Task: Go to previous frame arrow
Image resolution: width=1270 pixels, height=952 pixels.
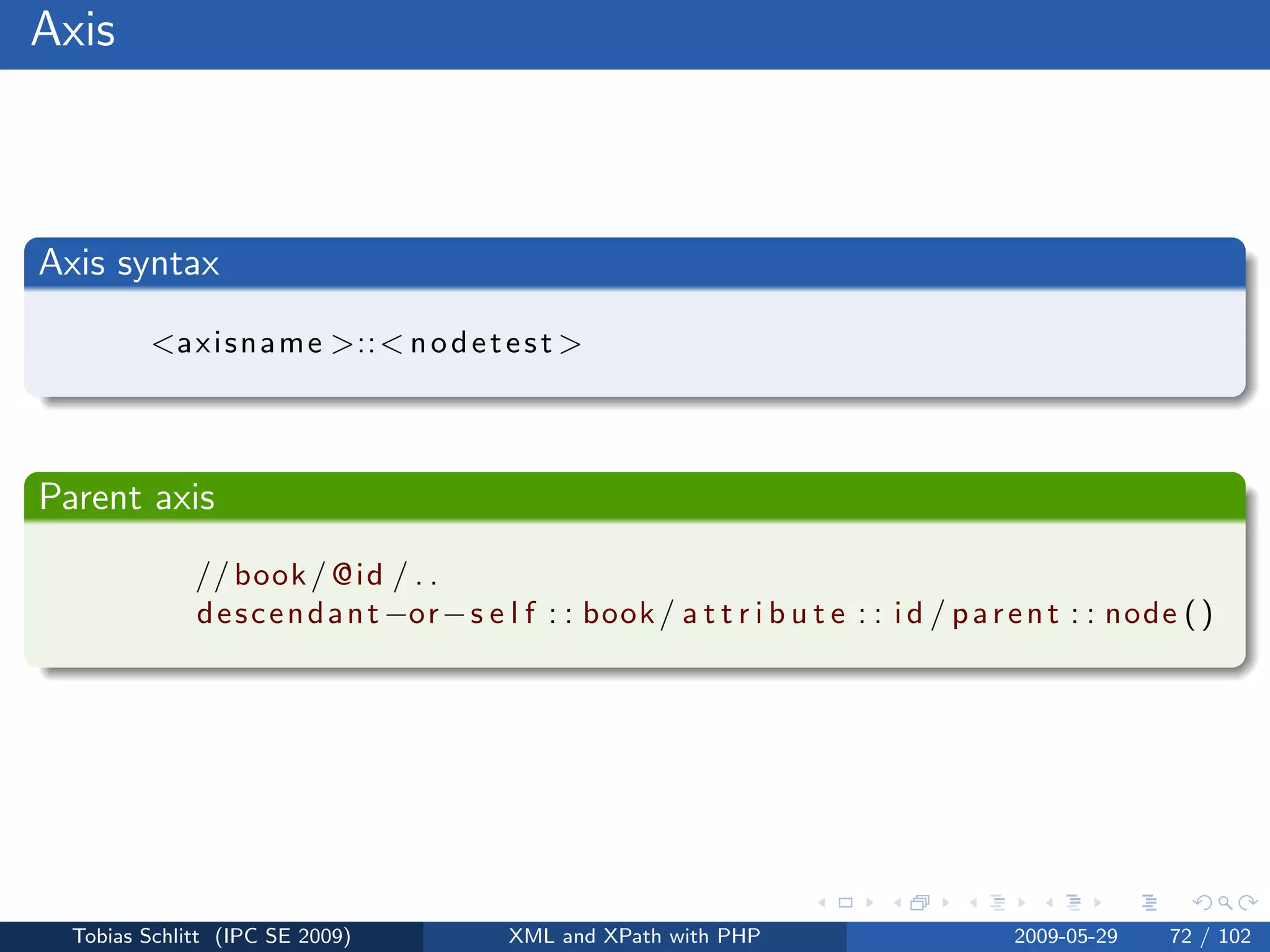Action: 897,903
